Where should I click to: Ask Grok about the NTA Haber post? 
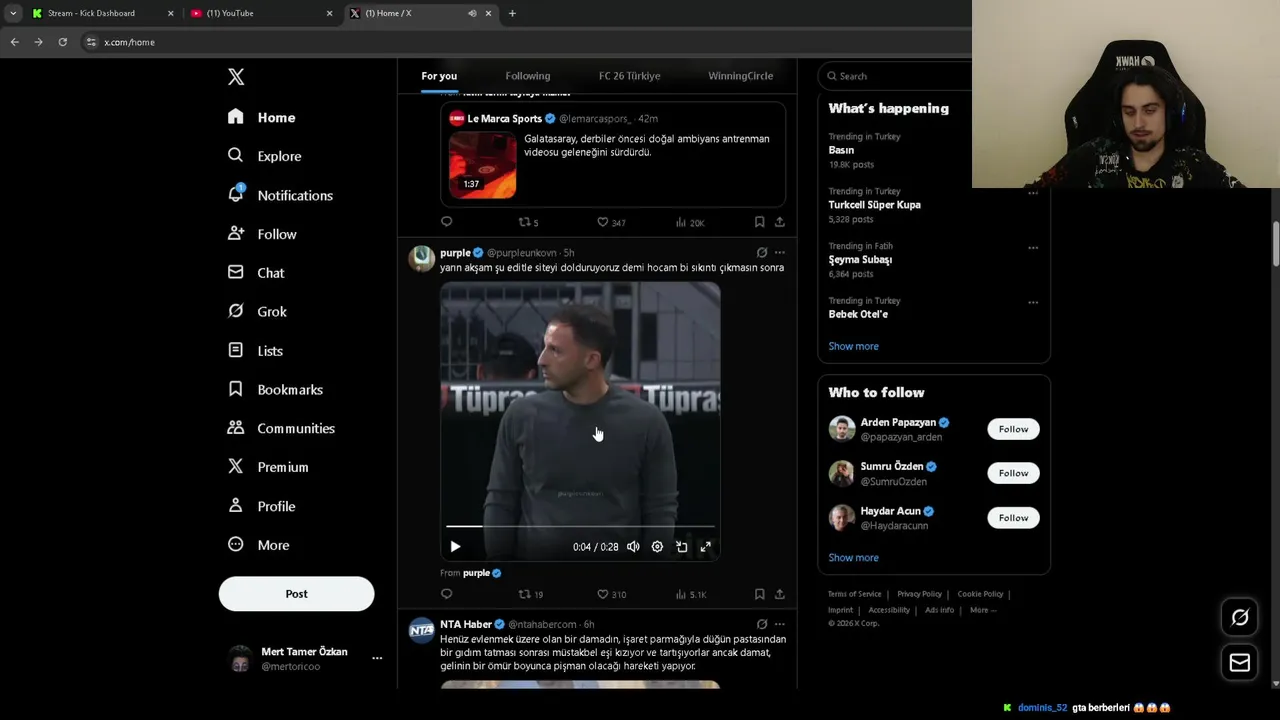pyautogui.click(x=762, y=624)
